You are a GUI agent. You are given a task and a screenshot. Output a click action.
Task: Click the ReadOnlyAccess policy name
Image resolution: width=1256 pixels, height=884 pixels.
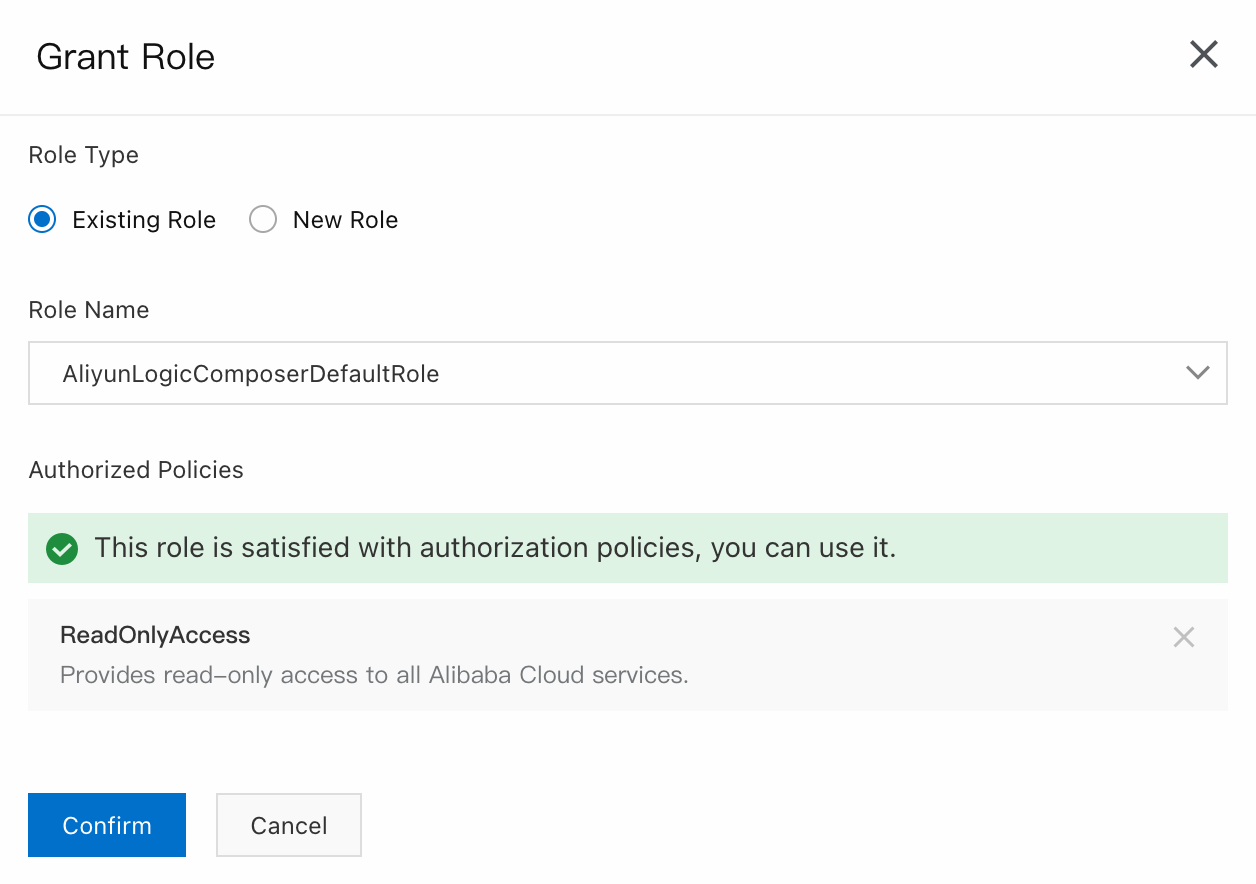pyautogui.click(x=155, y=635)
